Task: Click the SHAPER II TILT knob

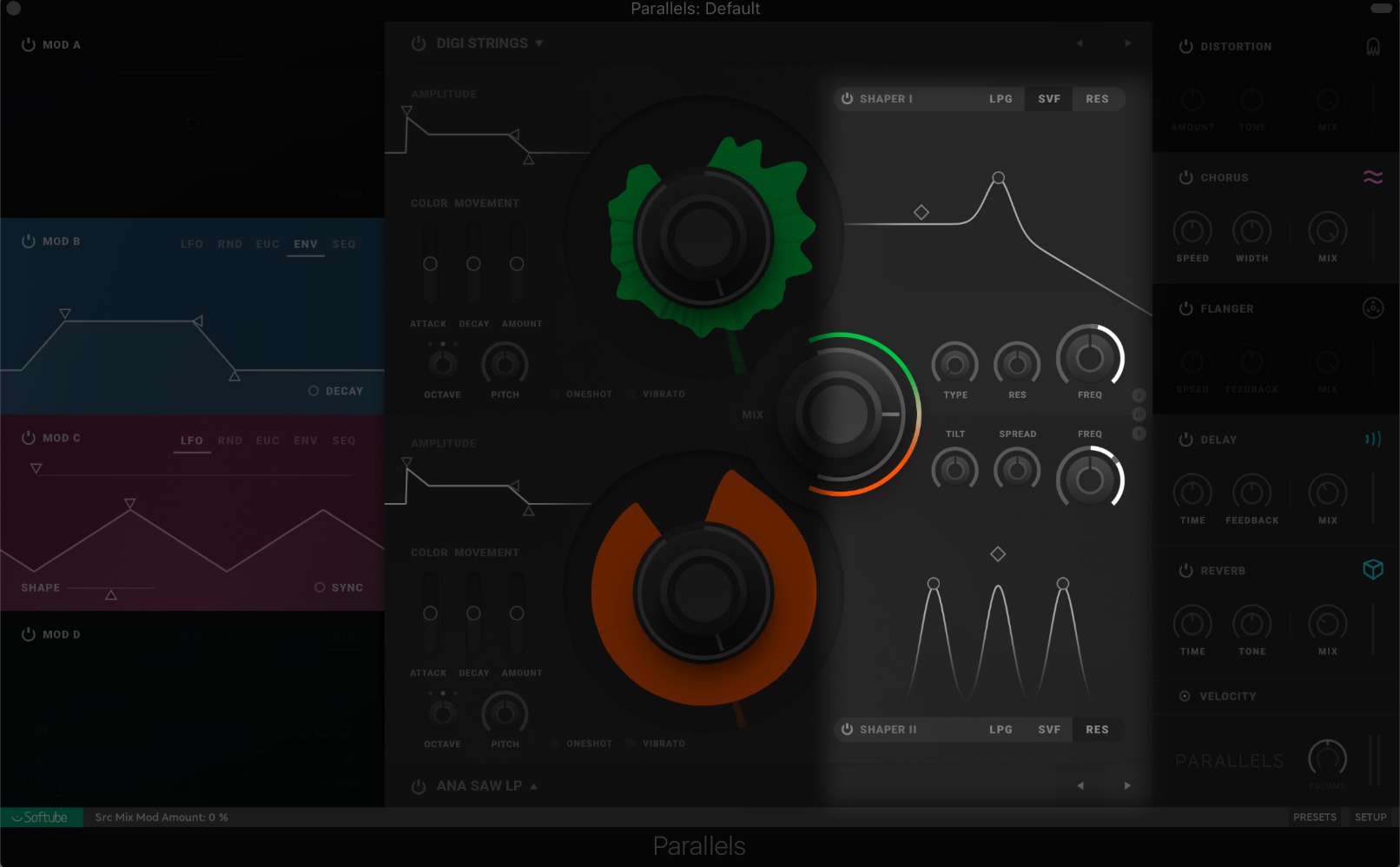Action: point(954,470)
